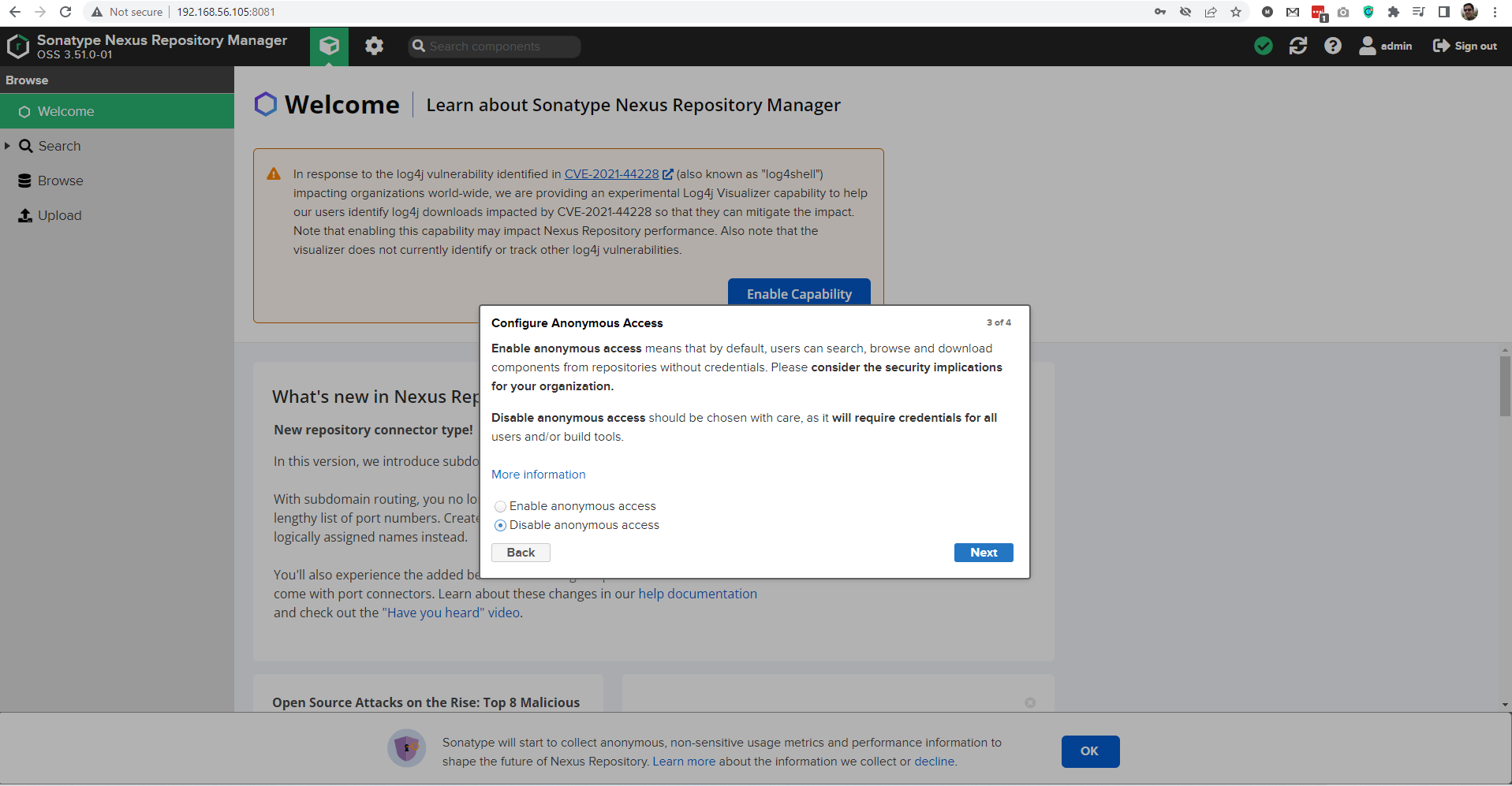
Task: Click the browser Back arrow
Action: coord(15,12)
